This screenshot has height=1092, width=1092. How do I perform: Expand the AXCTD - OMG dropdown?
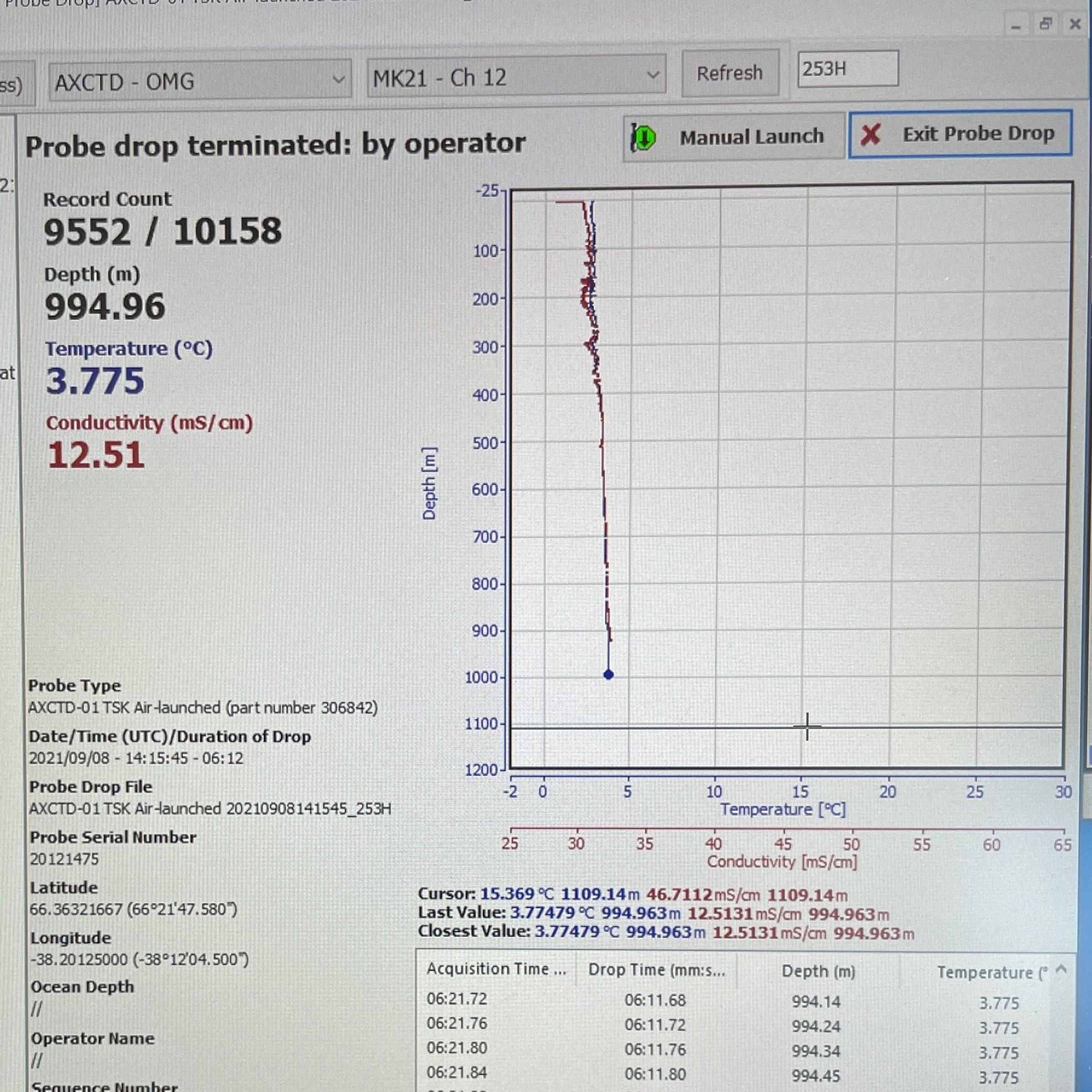(x=338, y=80)
